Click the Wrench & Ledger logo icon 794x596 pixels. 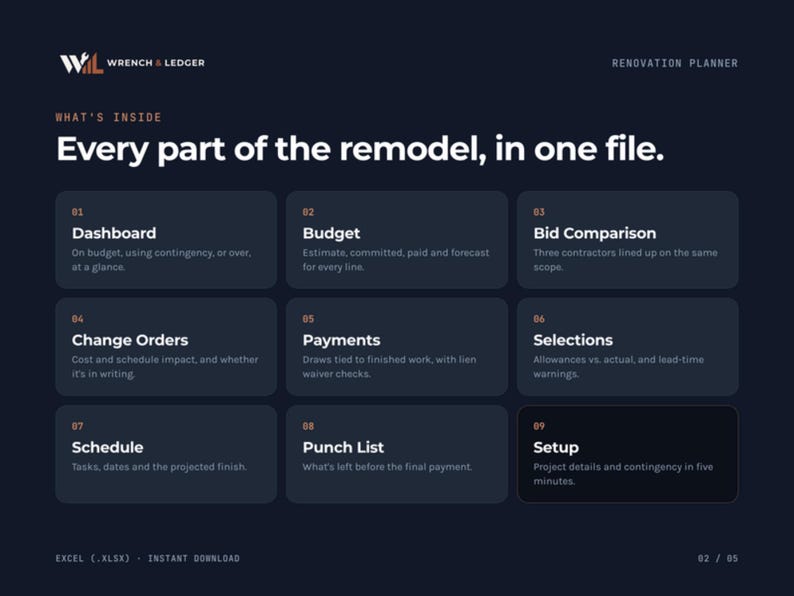pos(82,63)
